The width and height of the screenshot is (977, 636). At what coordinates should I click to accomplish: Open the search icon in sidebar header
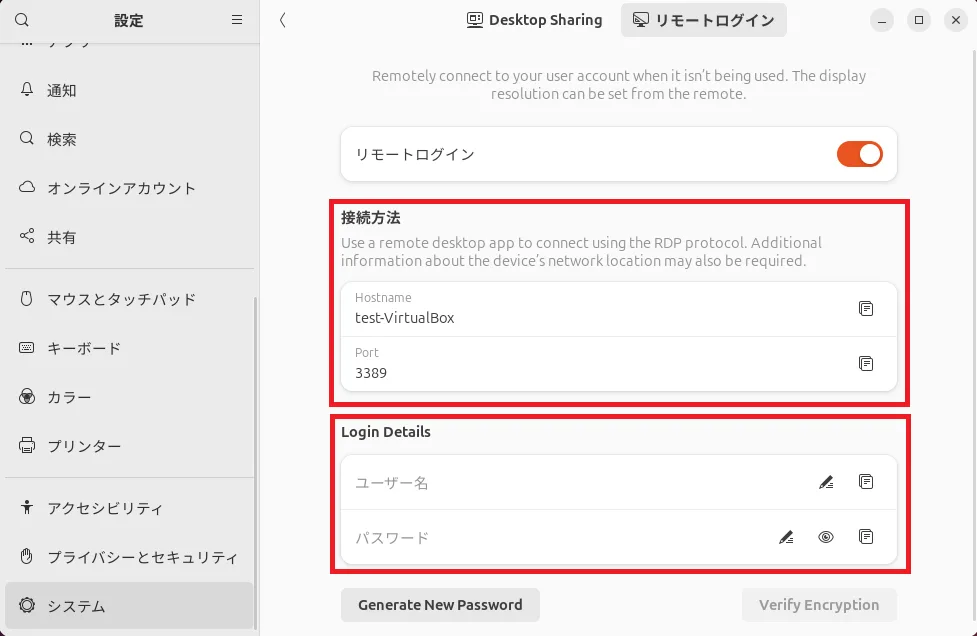coord(23,20)
